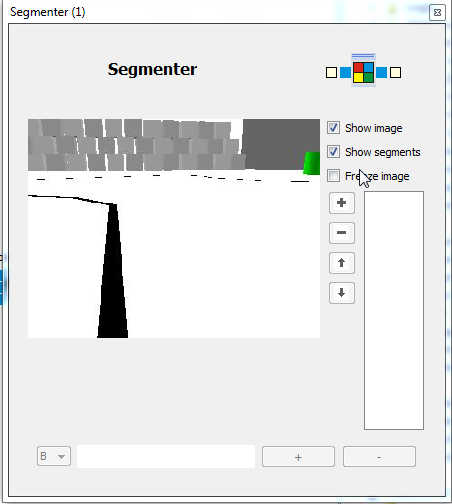Click the left input port square

[331, 72]
